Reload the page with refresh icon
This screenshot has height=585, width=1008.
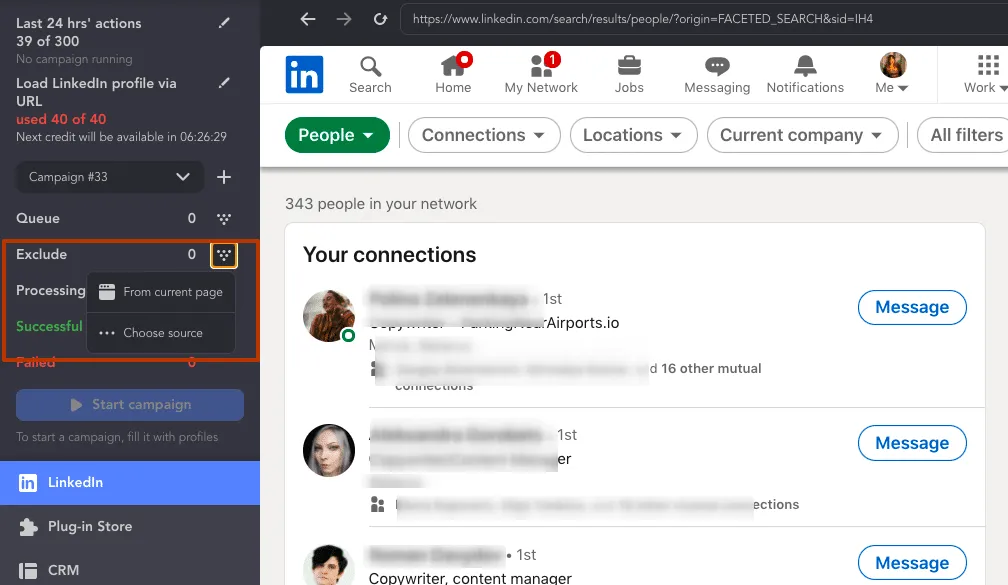pyautogui.click(x=381, y=19)
